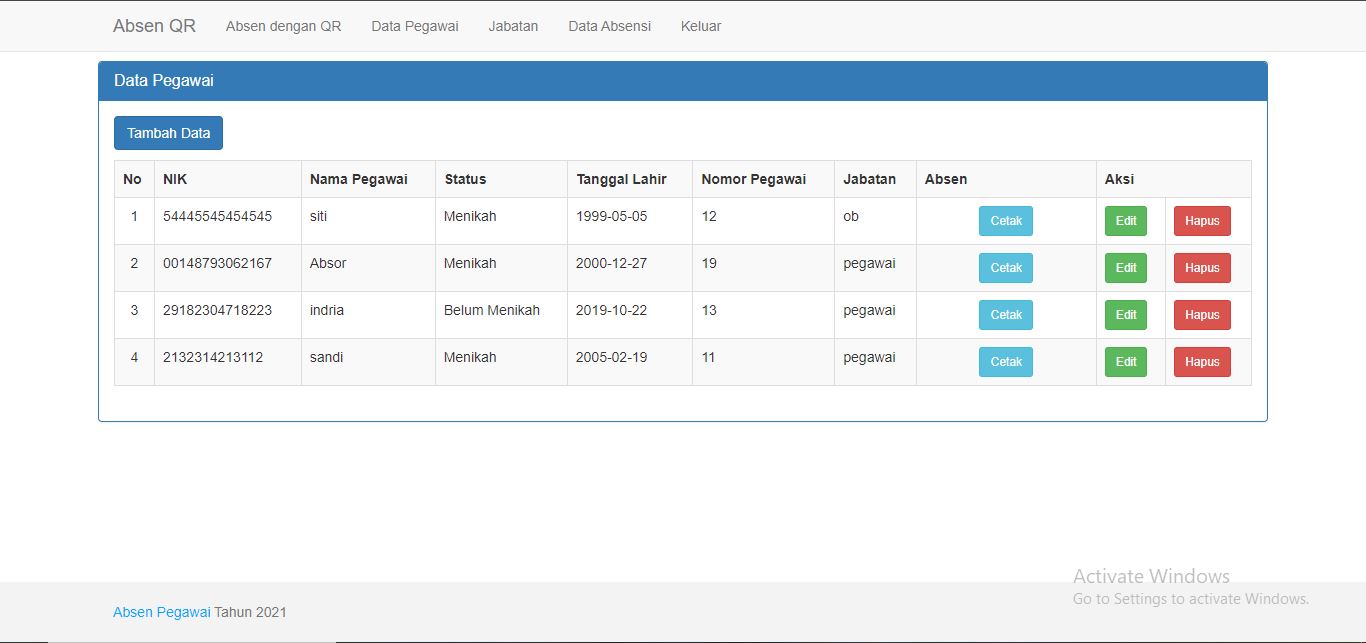1366x643 pixels.
Task: Click the Absen Pegawai footer link
Action: [161, 612]
